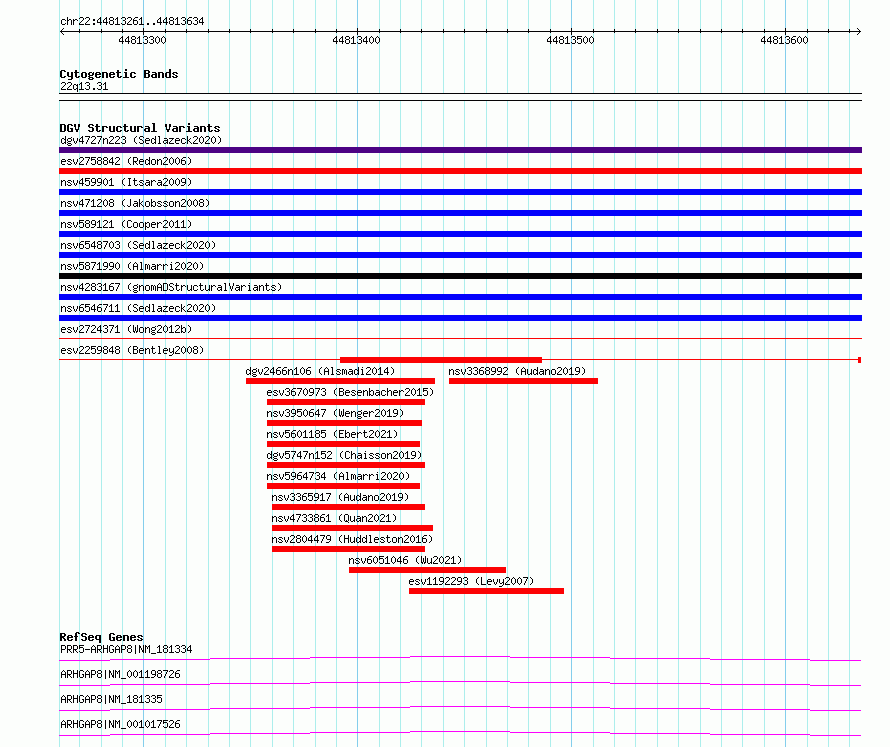Open dgv5747n152 (Chaisson2019) variant

[345, 455]
